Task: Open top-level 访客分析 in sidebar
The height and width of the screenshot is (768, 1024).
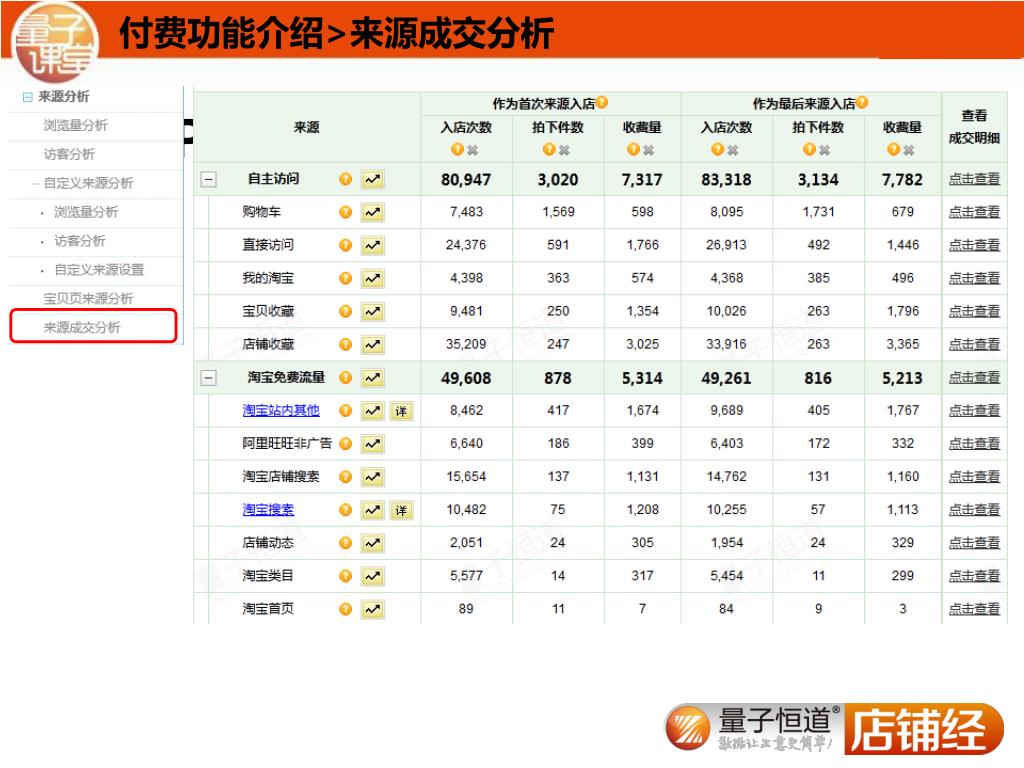Action: point(69,154)
